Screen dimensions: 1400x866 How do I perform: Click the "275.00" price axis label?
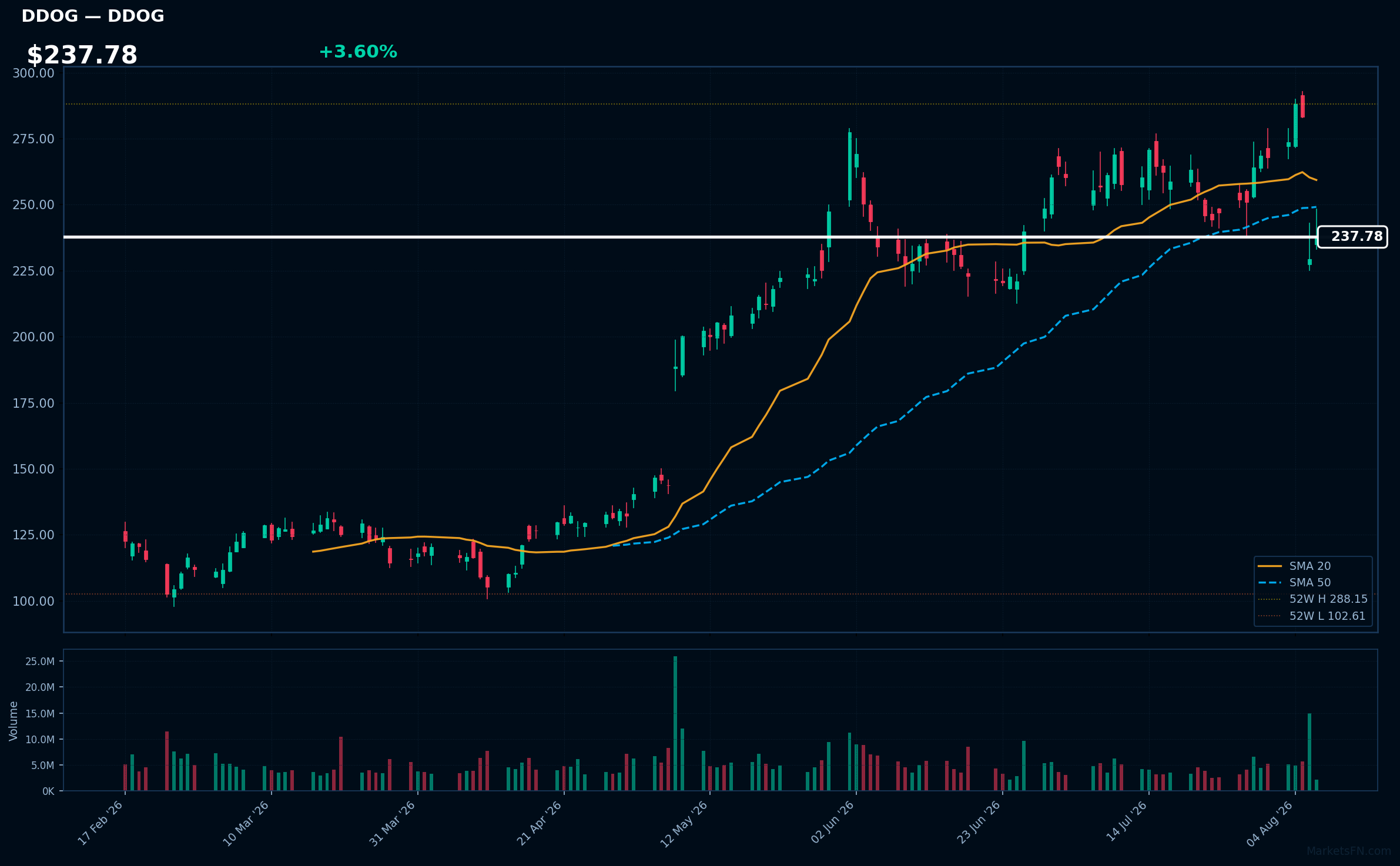pos(34,139)
